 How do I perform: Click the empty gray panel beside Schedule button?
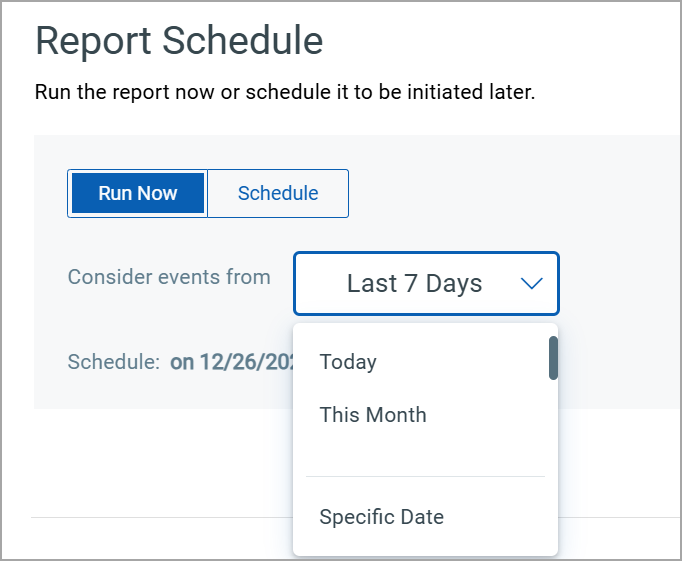coord(513,194)
